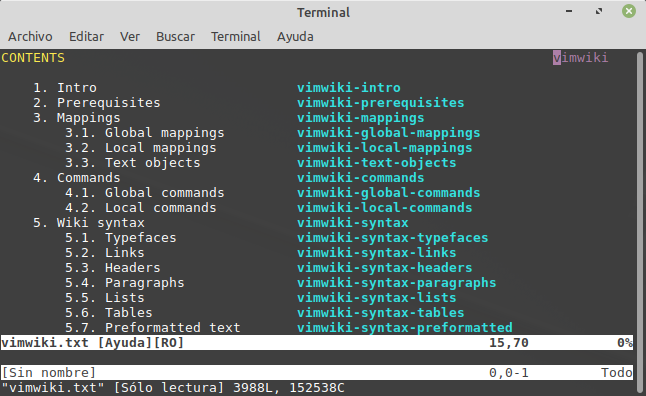Select the '5.7. Preformatted text' entry
646x396 pixels.
(x=152, y=328)
